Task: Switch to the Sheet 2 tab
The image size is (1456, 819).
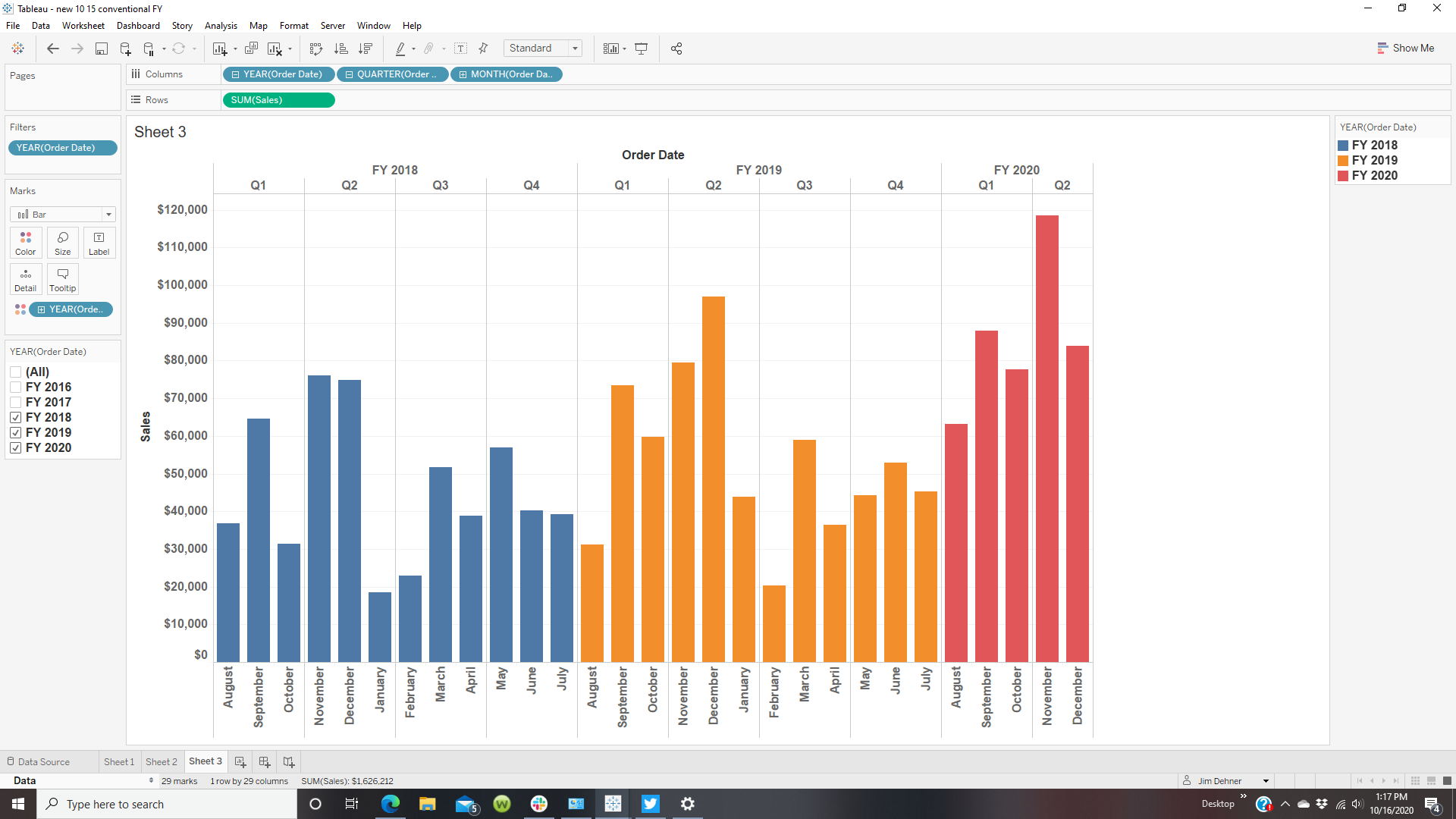Action: tap(161, 761)
